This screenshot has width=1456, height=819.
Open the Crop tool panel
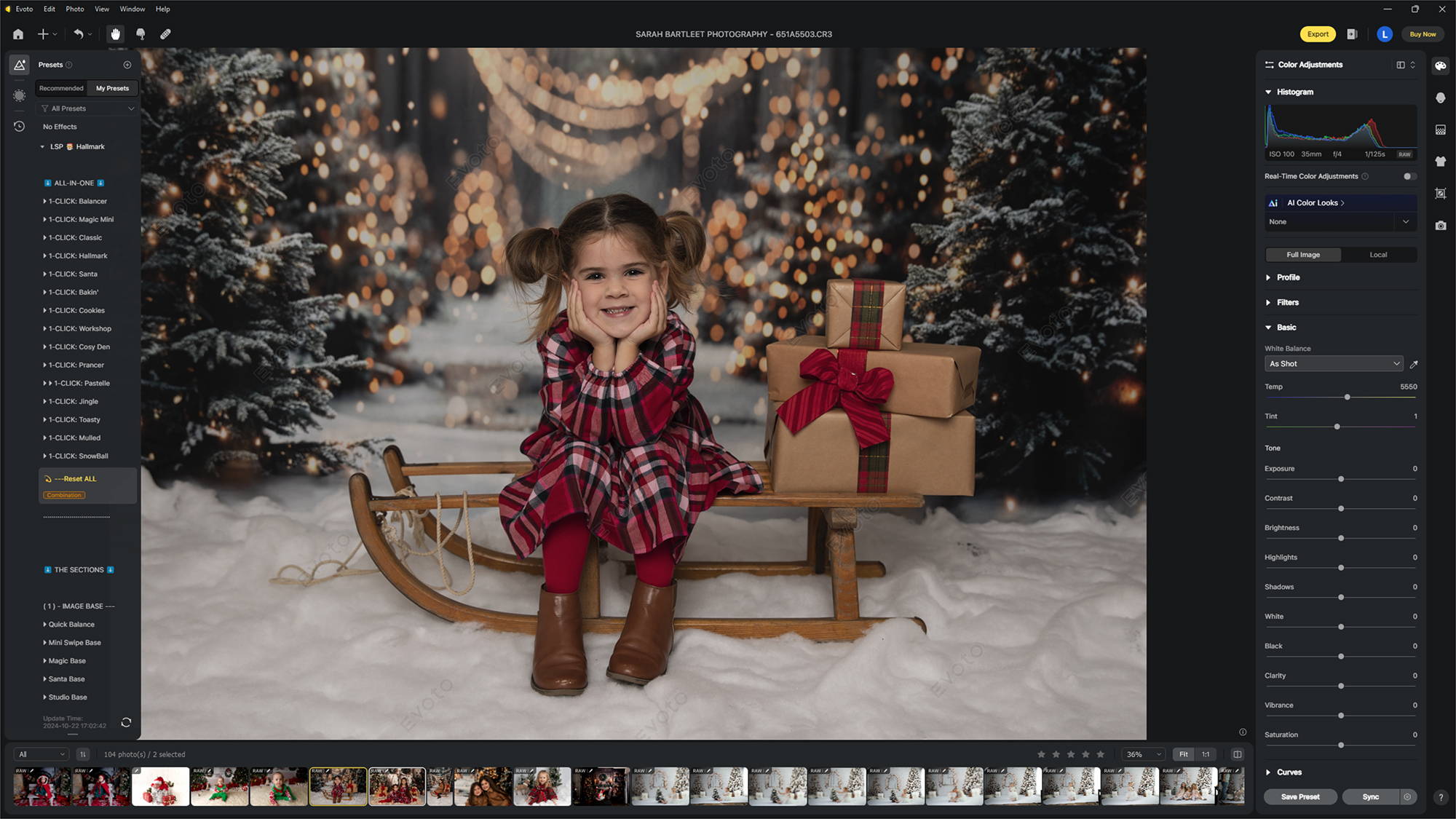[x=1441, y=194]
